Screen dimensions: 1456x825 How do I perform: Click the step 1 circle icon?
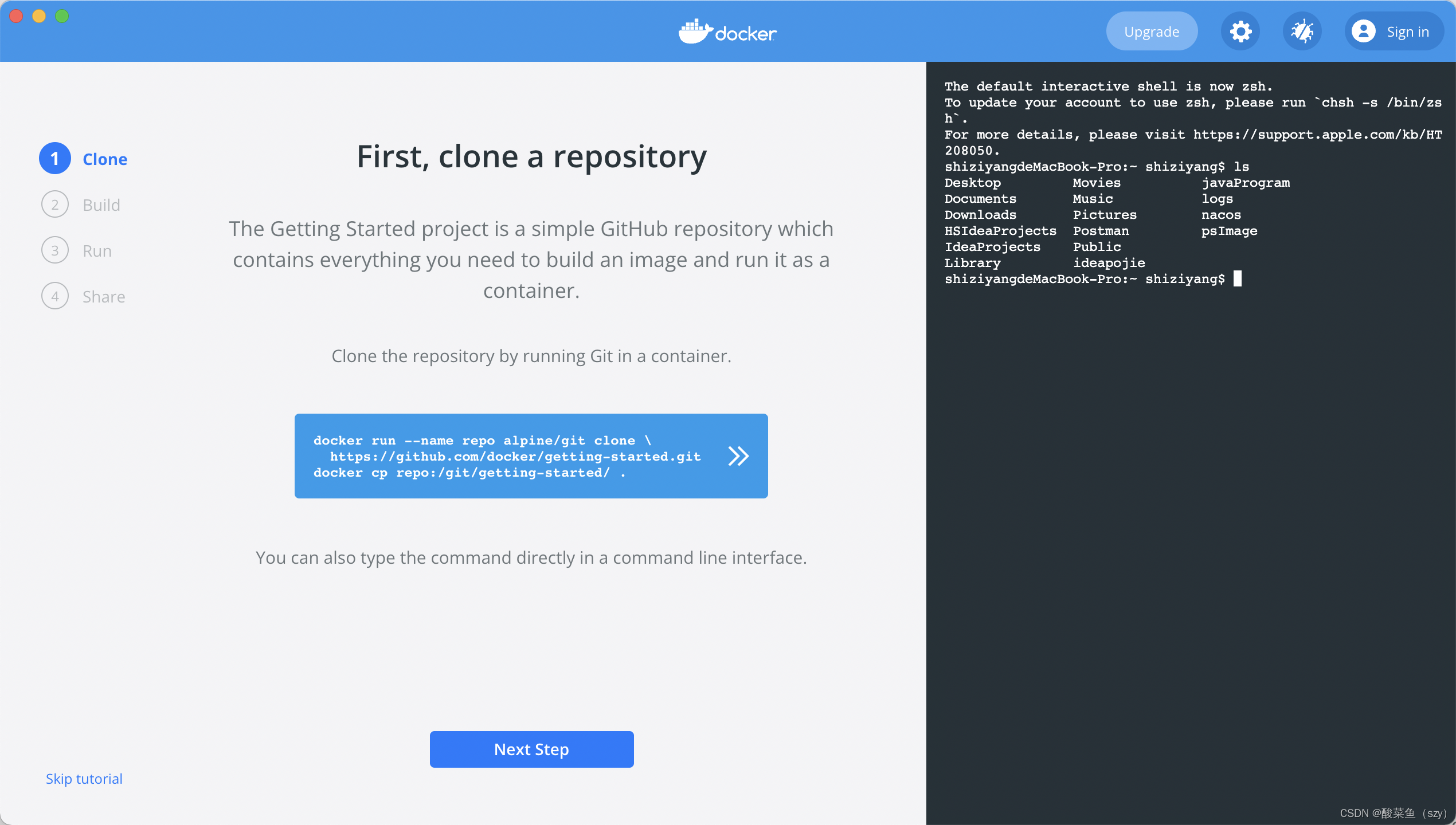coord(54,159)
